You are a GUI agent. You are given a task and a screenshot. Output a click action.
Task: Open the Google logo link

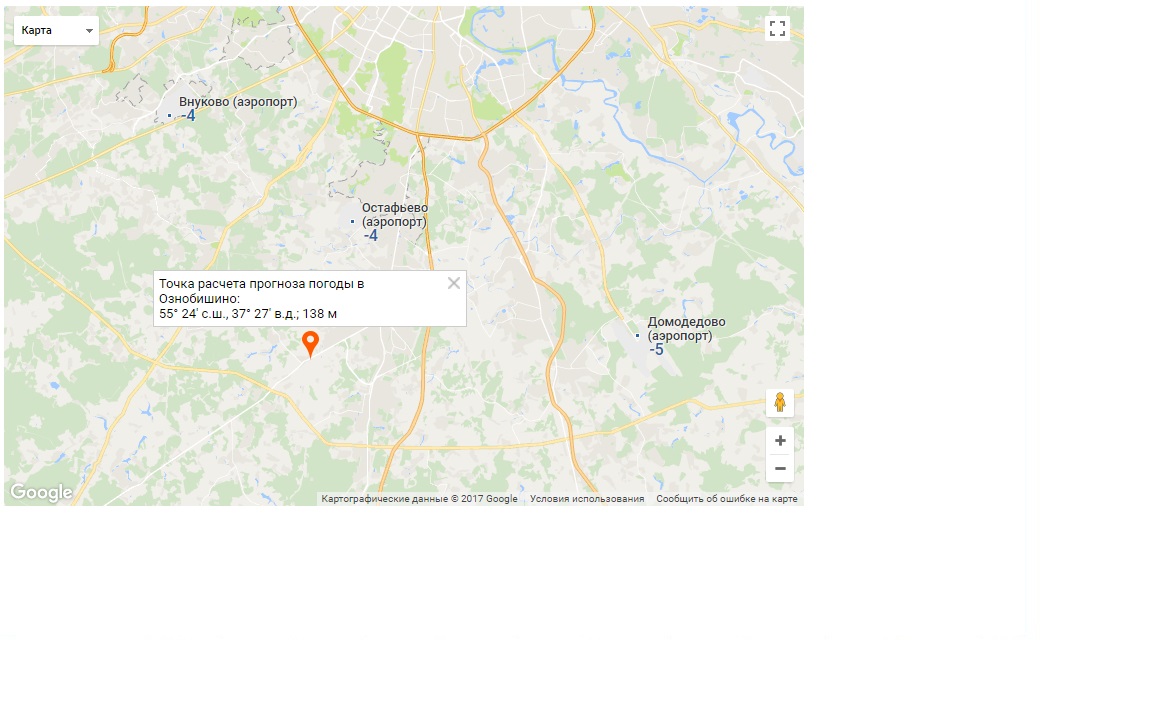coord(41,492)
